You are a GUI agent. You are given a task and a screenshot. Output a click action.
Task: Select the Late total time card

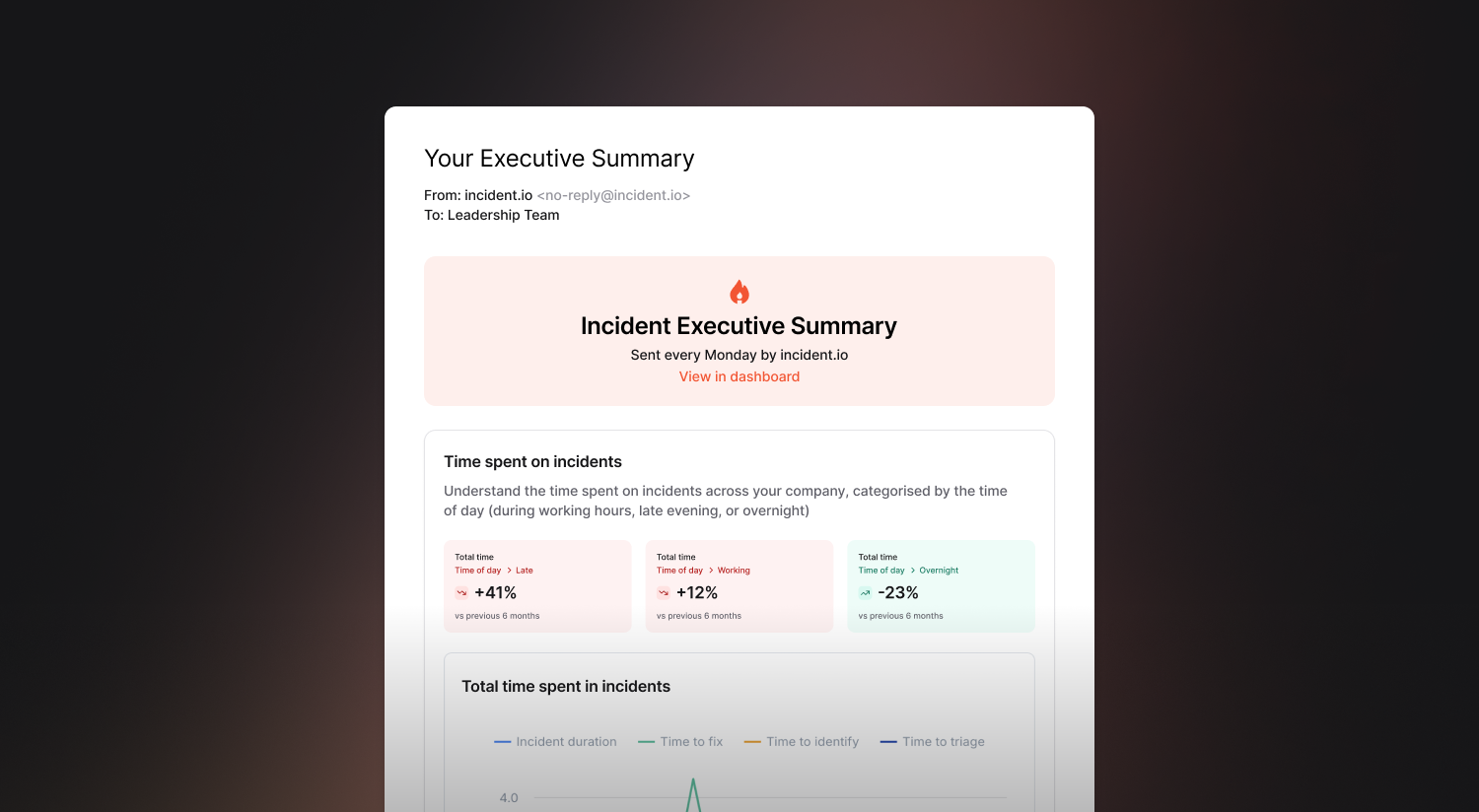coord(537,586)
